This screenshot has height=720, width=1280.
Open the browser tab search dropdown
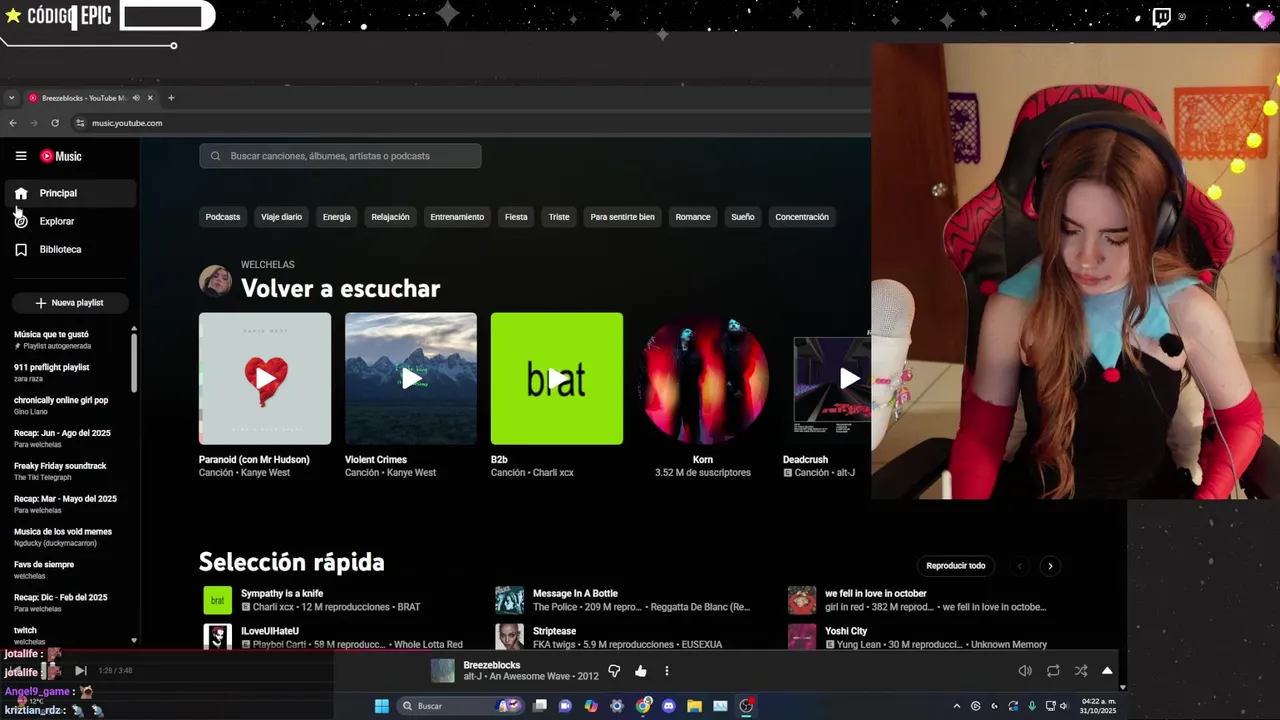[11, 98]
